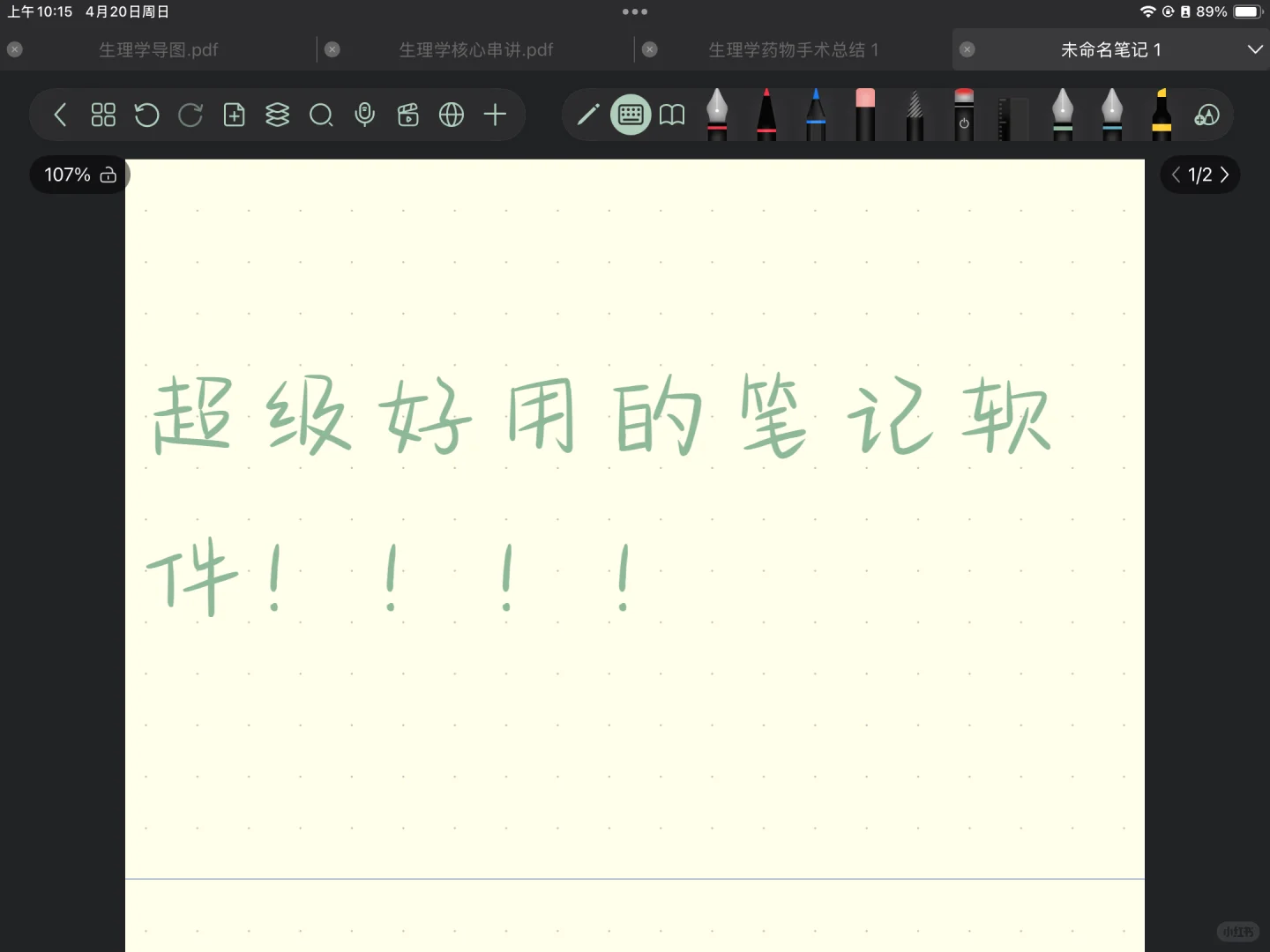Select the fountain pen with red band
This screenshot has height=952, width=1270.
pos(717,115)
